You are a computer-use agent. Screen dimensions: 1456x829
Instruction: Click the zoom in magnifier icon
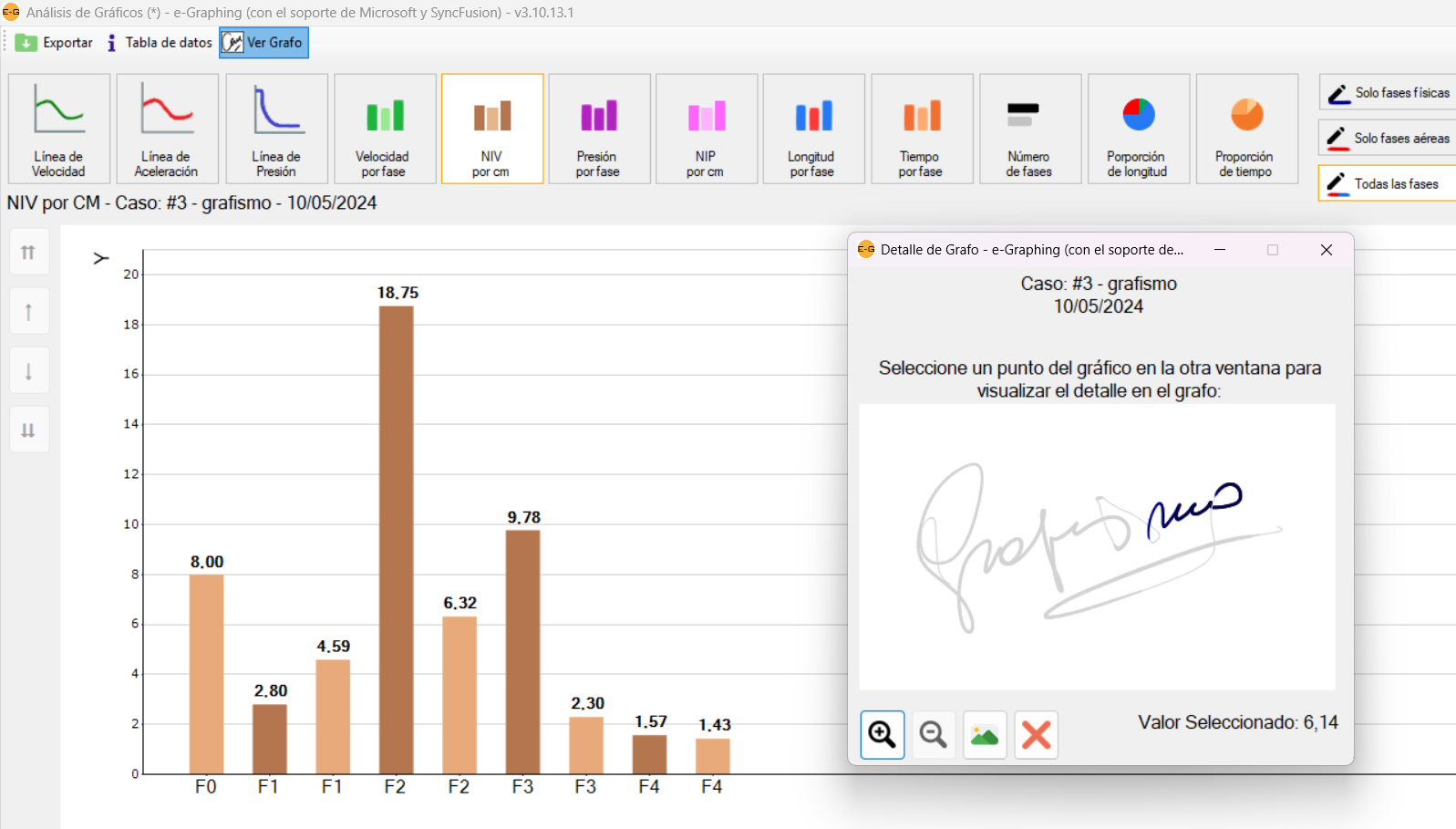pos(882,734)
